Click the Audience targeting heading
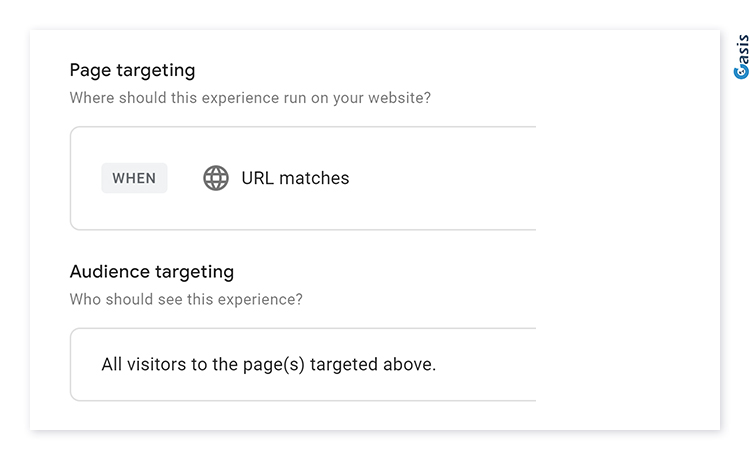 coord(152,272)
